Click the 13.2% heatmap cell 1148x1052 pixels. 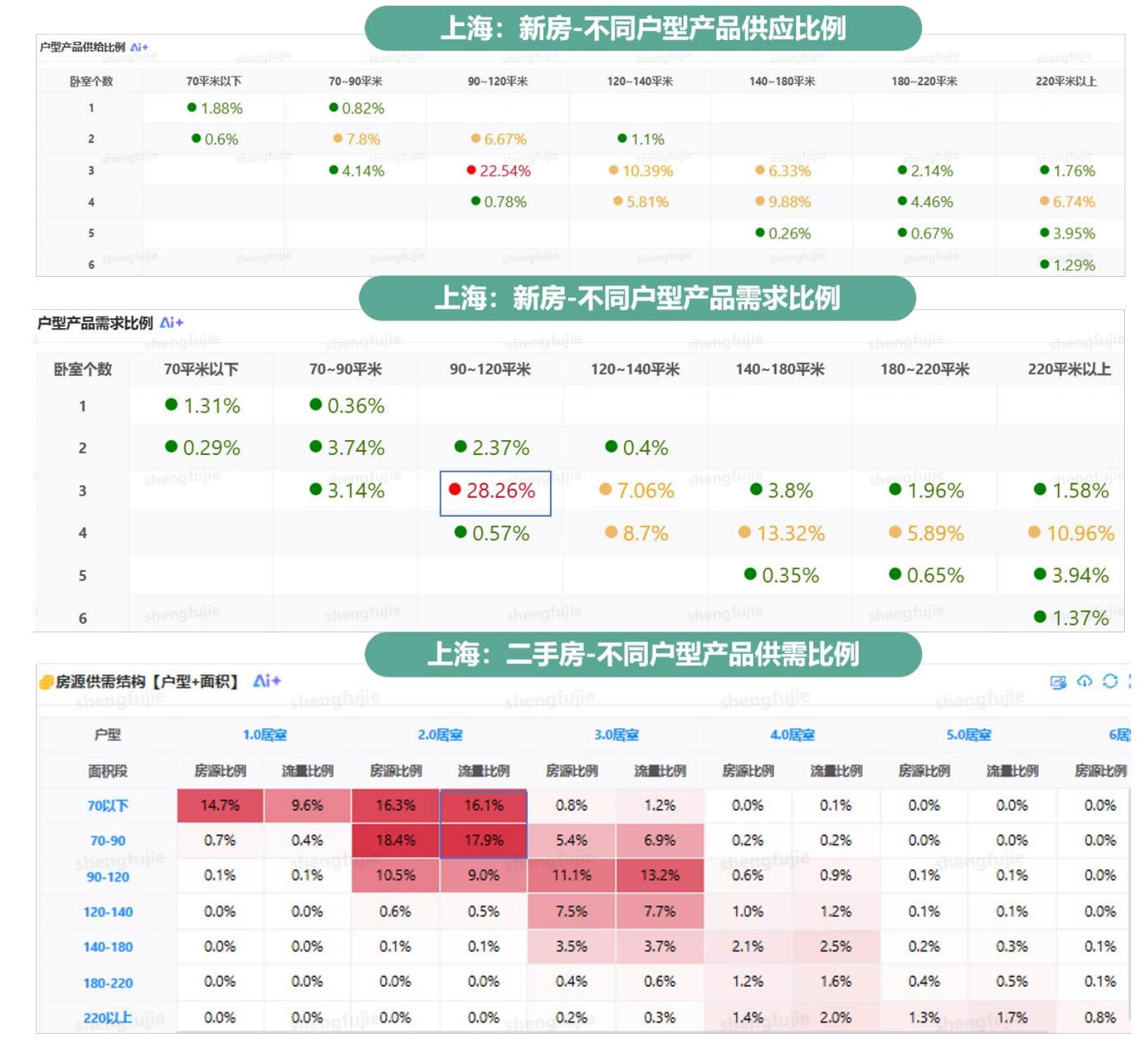point(660,876)
